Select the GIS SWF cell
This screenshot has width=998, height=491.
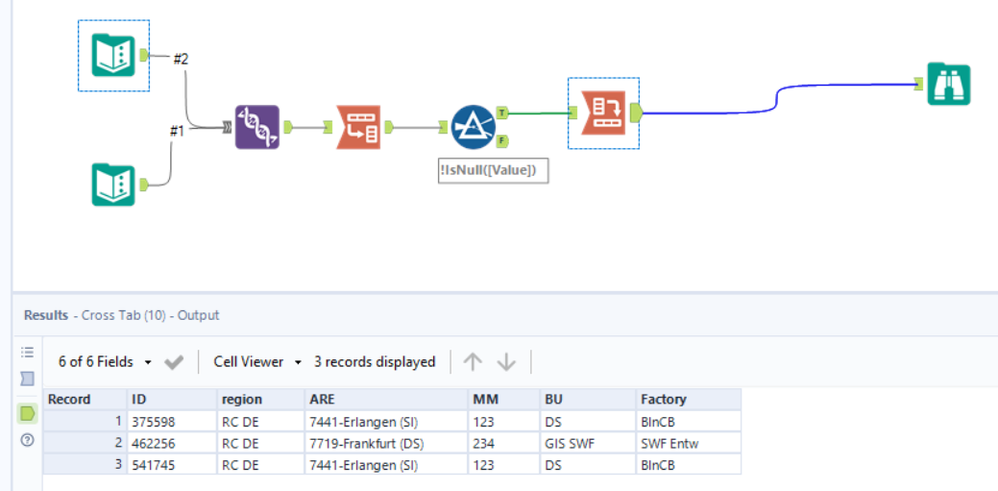(588, 443)
